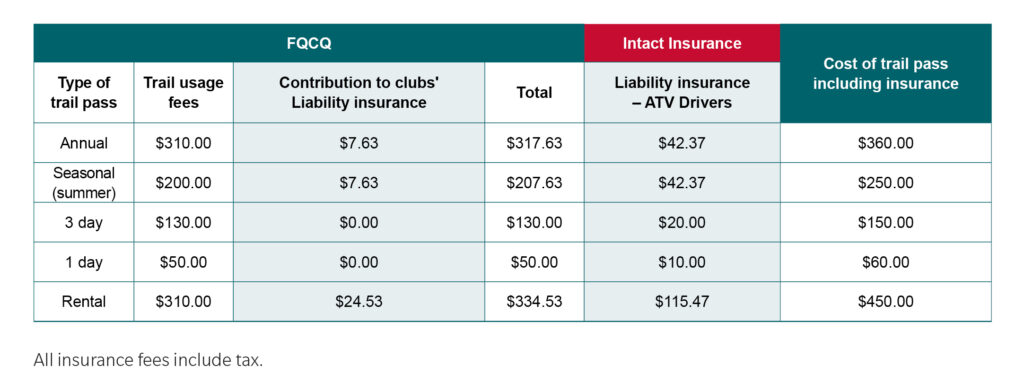
Task: Click the All insurance fees include tax note
Action: pyautogui.click(x=148, y=361)
